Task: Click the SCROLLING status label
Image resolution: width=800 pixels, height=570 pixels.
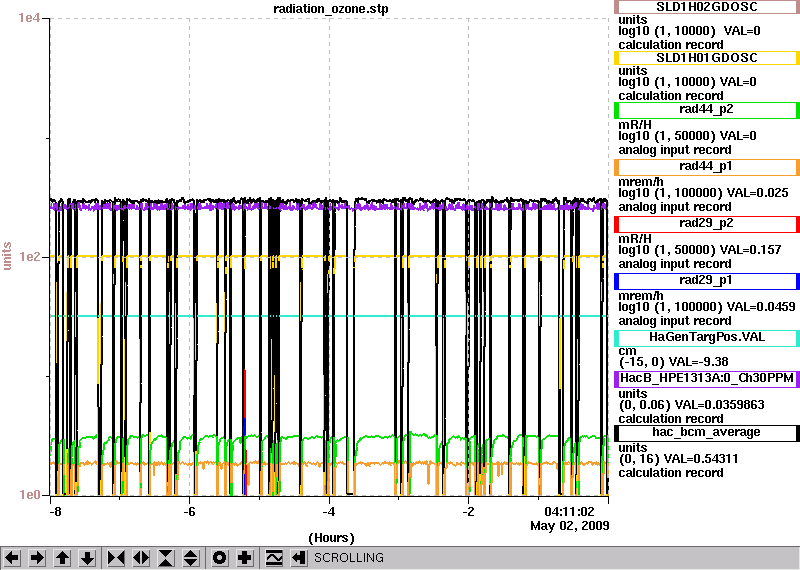Action: (x=349, y=558)
